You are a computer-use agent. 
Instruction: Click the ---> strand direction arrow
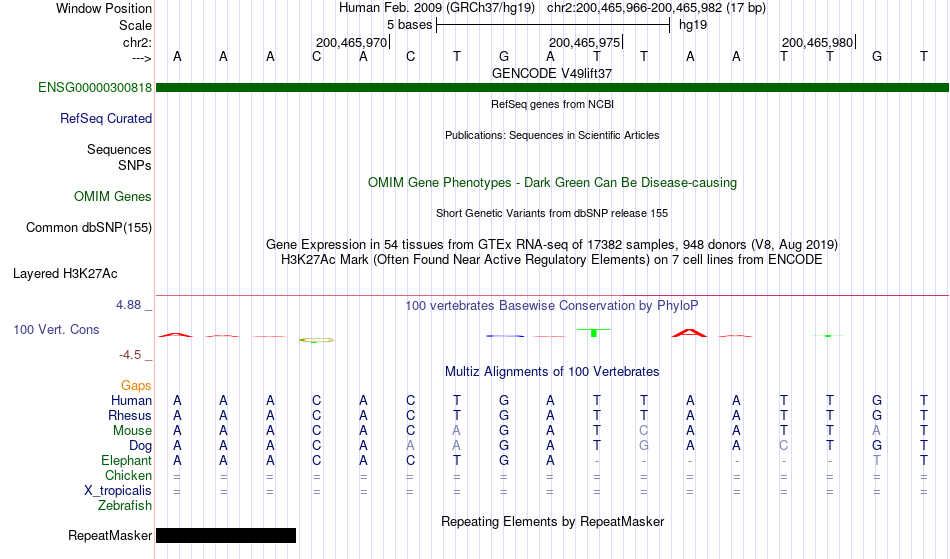[x=142, y=58]
